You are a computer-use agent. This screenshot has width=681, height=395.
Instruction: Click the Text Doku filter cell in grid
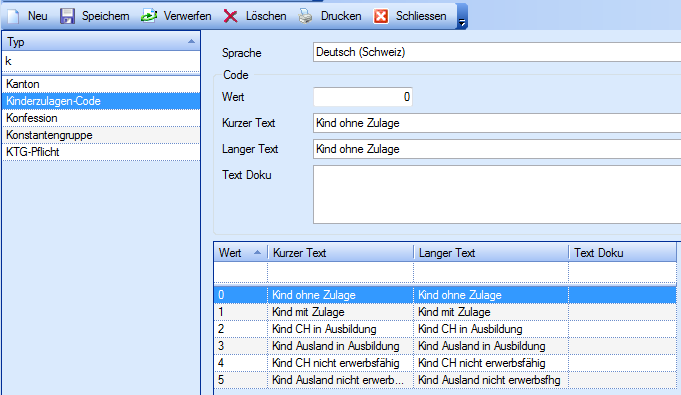coord(622,272)
